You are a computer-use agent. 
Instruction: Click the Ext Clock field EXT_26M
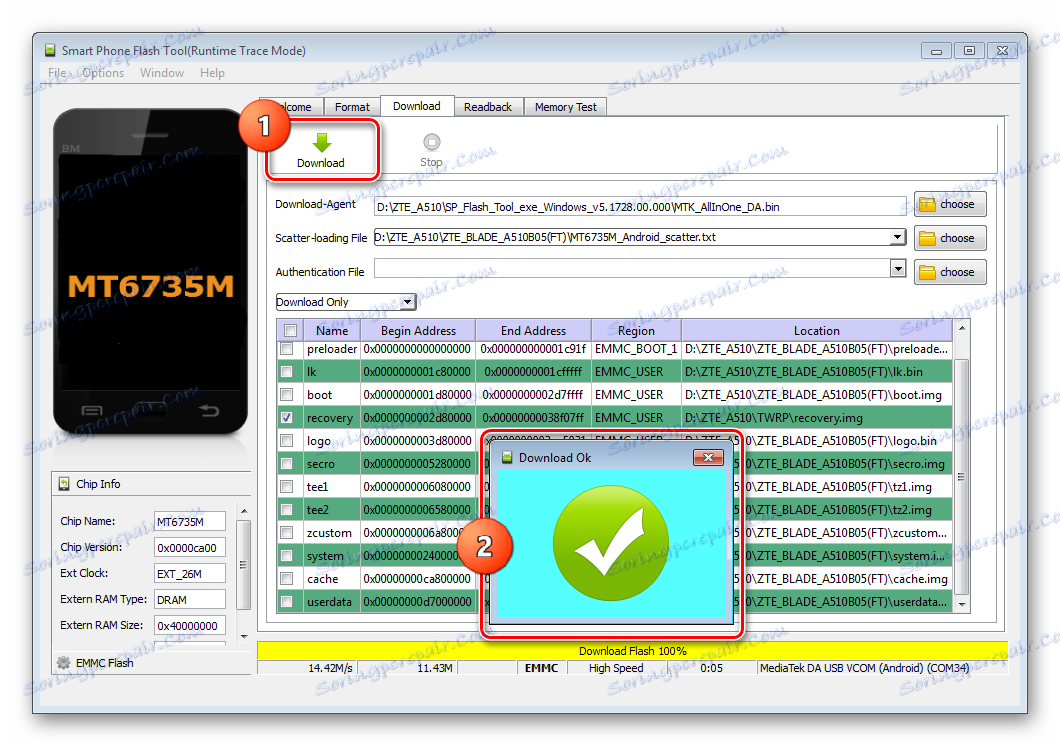[x=189, y=574]
